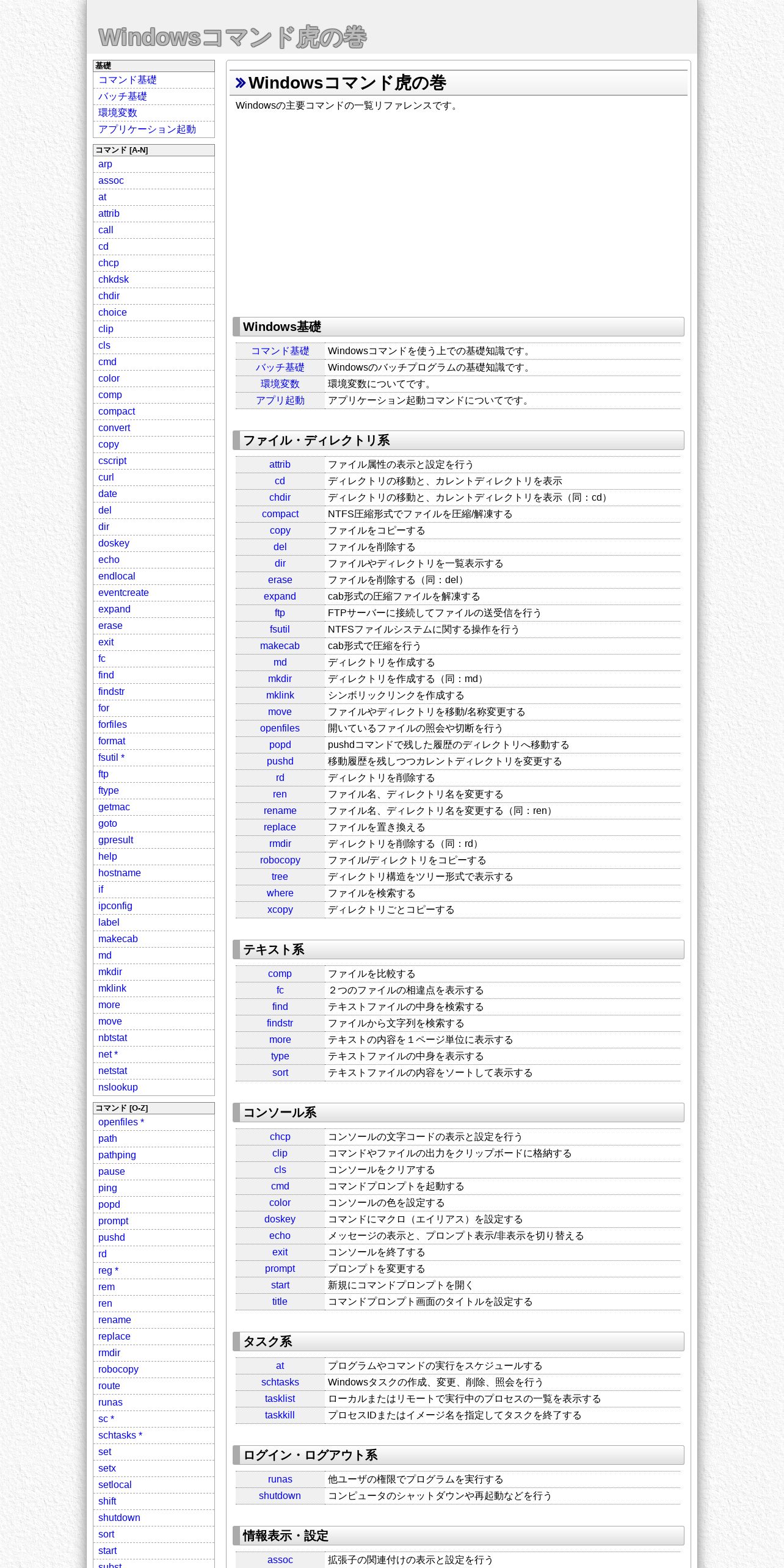Open fsutil * in the sidebar
784x1568 pixels.
111,758
